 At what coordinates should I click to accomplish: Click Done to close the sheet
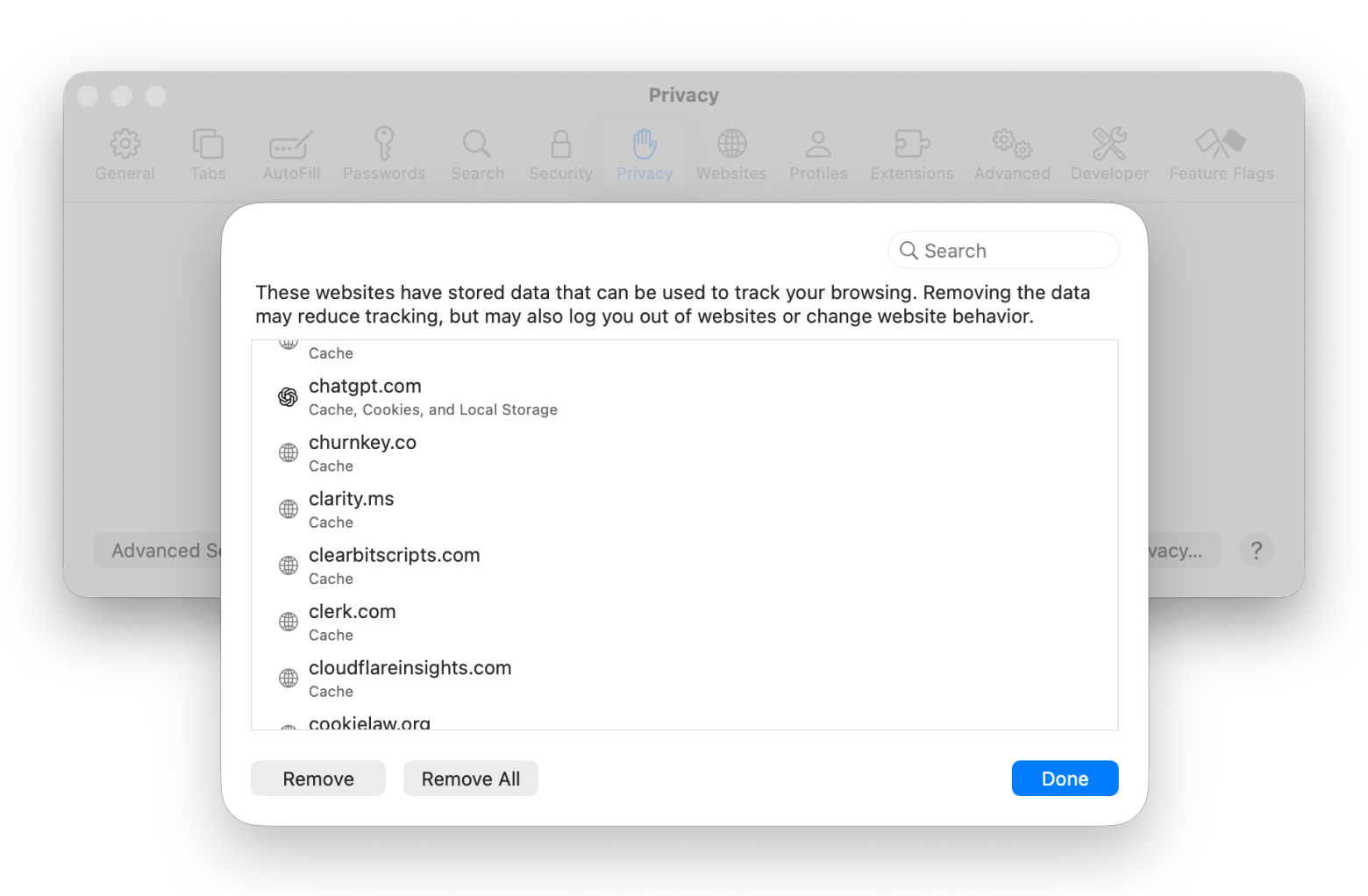coord(1065,778)
